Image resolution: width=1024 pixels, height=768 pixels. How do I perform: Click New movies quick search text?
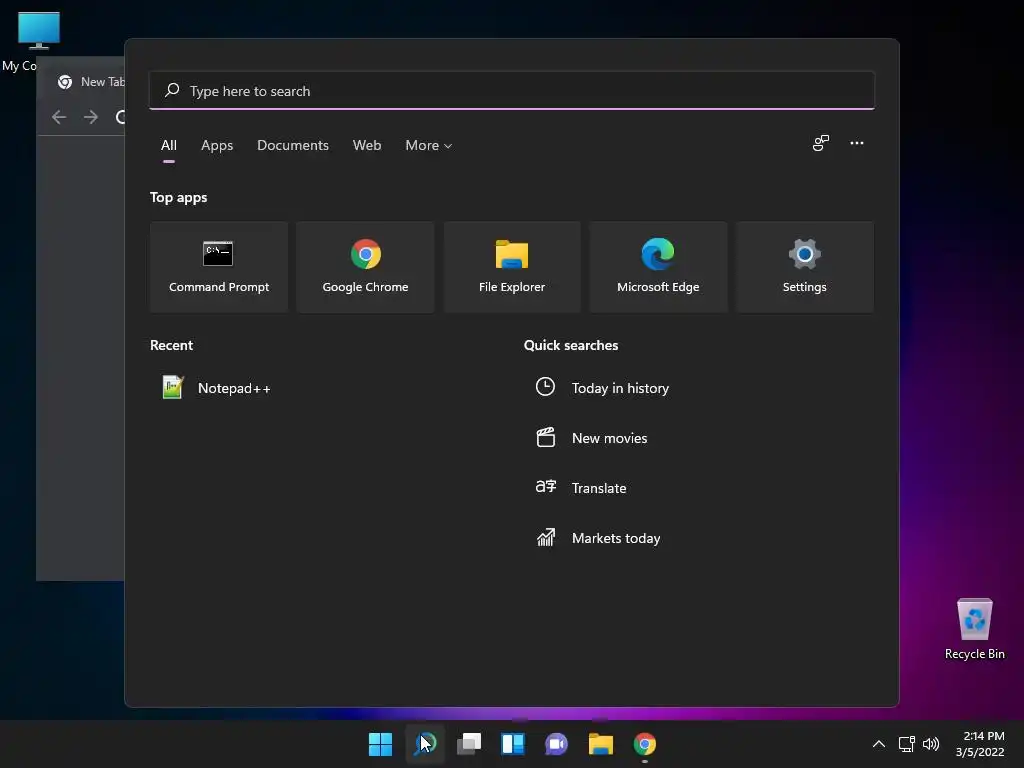tap(609, 438)
